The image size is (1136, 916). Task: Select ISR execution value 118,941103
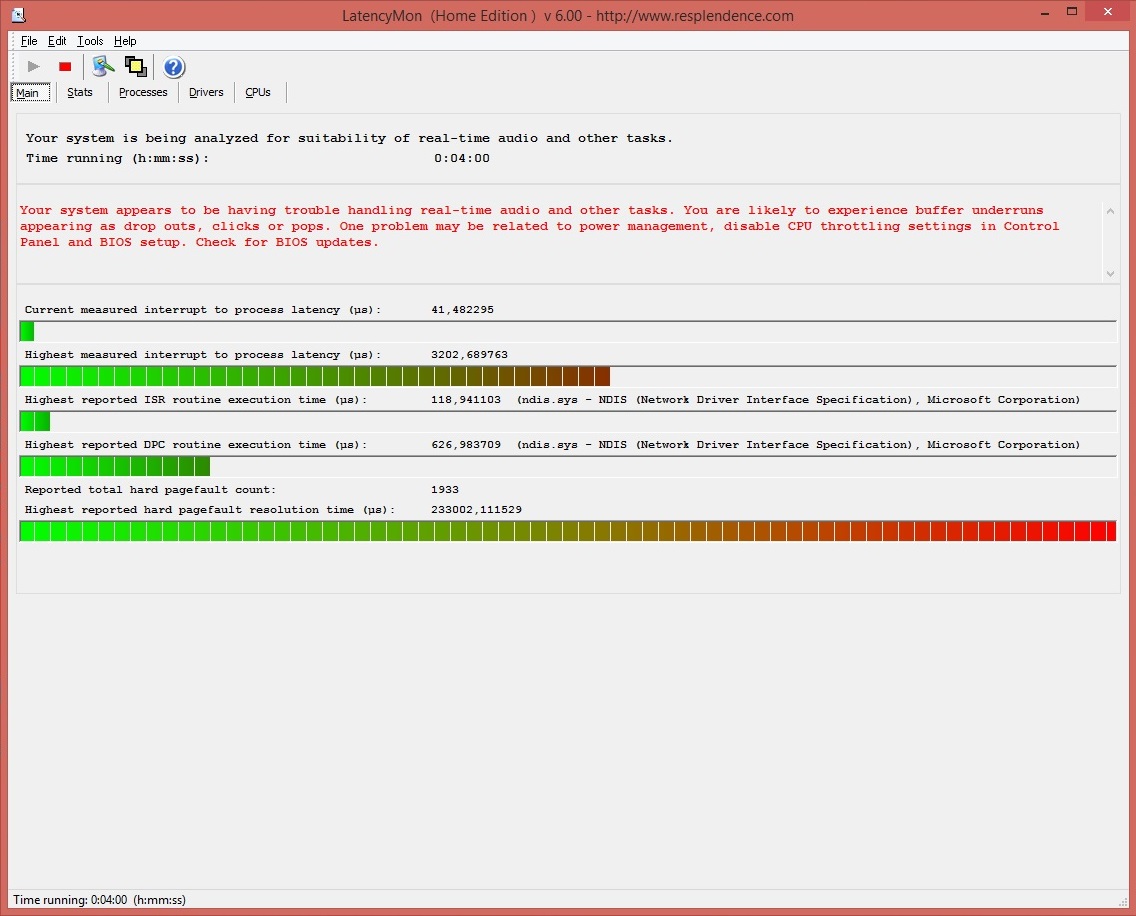(x=466, y=399)
